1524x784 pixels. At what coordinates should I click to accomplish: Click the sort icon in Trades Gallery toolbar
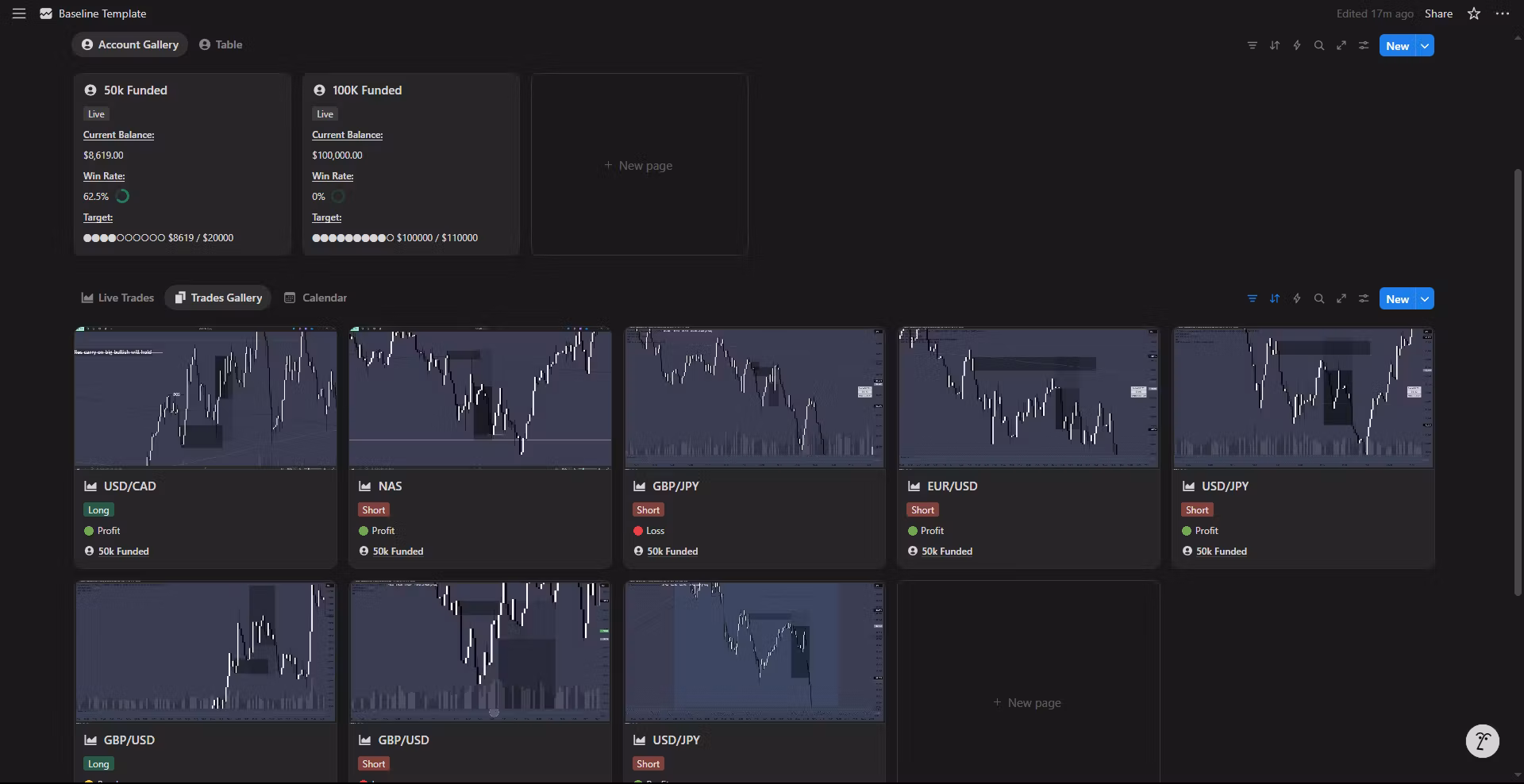(x=1274, y=299)
